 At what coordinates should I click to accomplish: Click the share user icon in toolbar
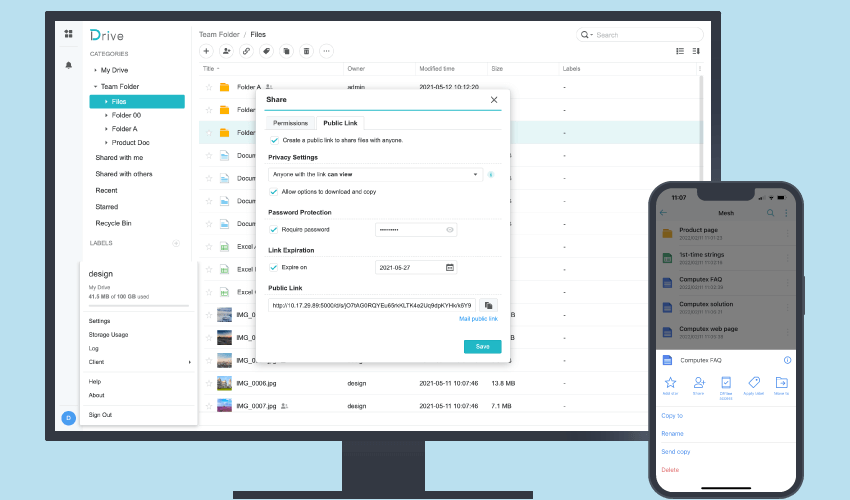click(226, 50)
